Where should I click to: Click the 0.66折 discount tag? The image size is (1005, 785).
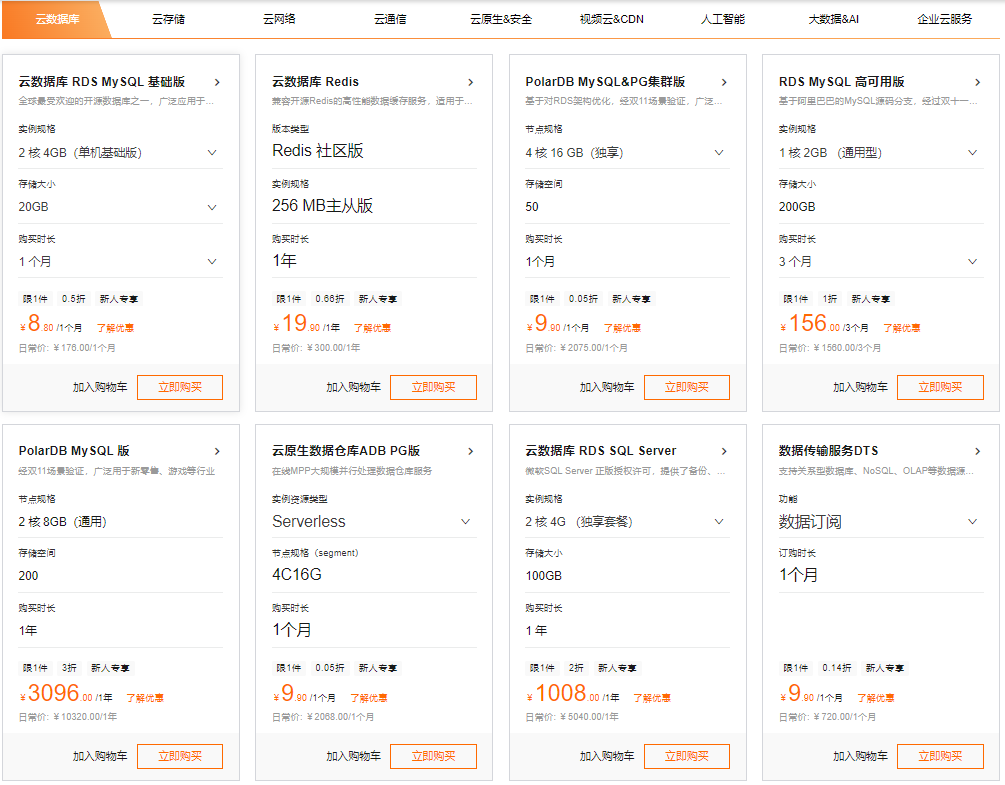[x=330, y=299]
